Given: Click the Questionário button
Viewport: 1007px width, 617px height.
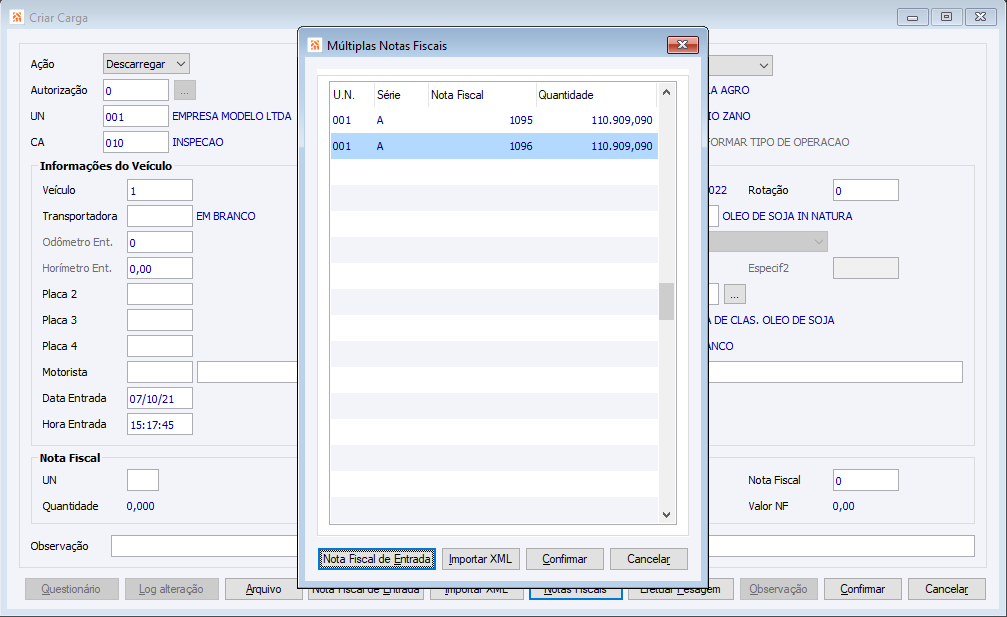Looking at the screenshot, I should (71, 589).
